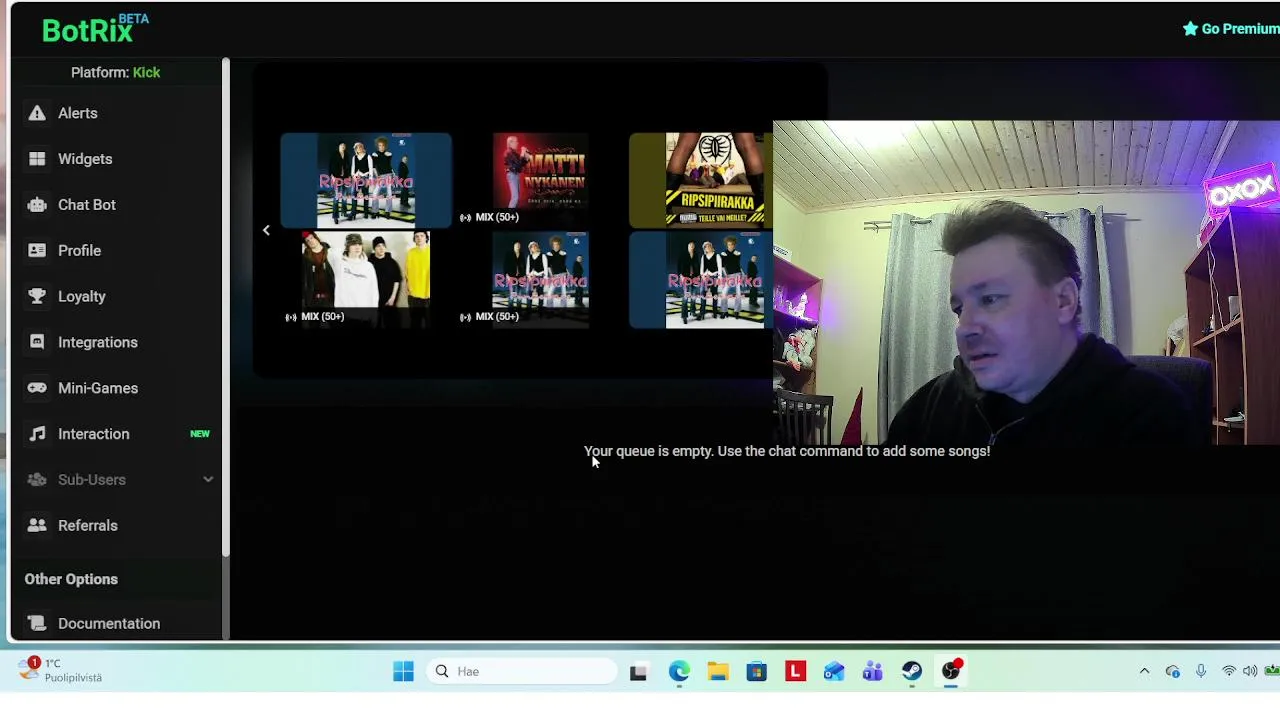Viewport: 1280px width, 720px height.
Task: Click the Other Options heading
Action: 71,579
